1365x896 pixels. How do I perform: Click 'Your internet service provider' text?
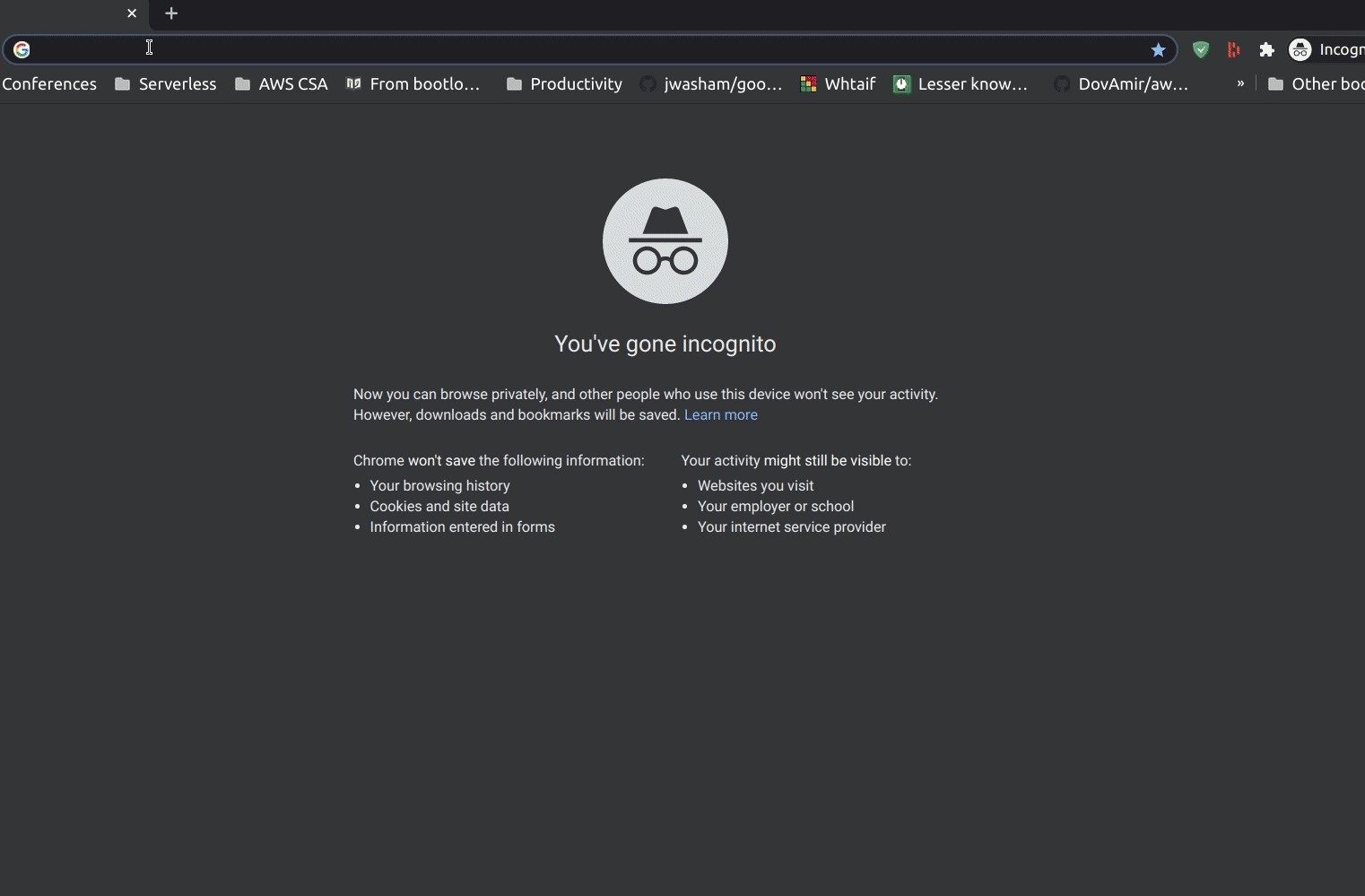(792, 527)
